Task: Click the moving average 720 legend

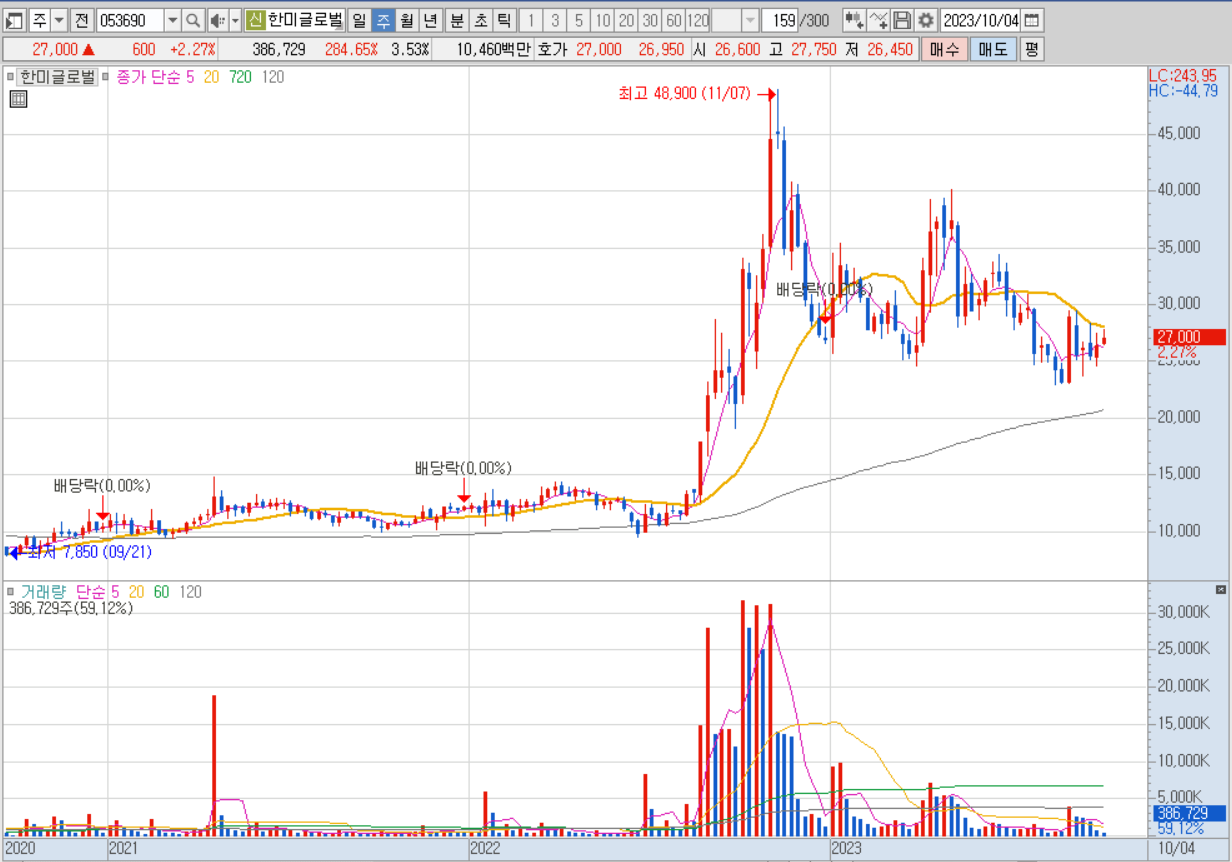Action: pos(241,77)
